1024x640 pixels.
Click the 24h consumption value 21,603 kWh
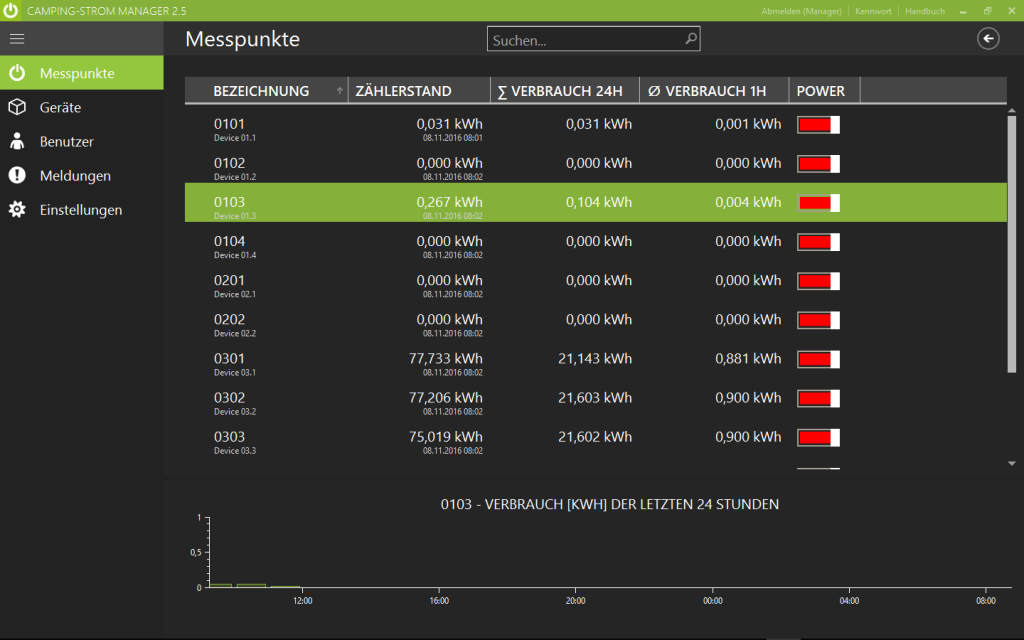coord(595,398)
